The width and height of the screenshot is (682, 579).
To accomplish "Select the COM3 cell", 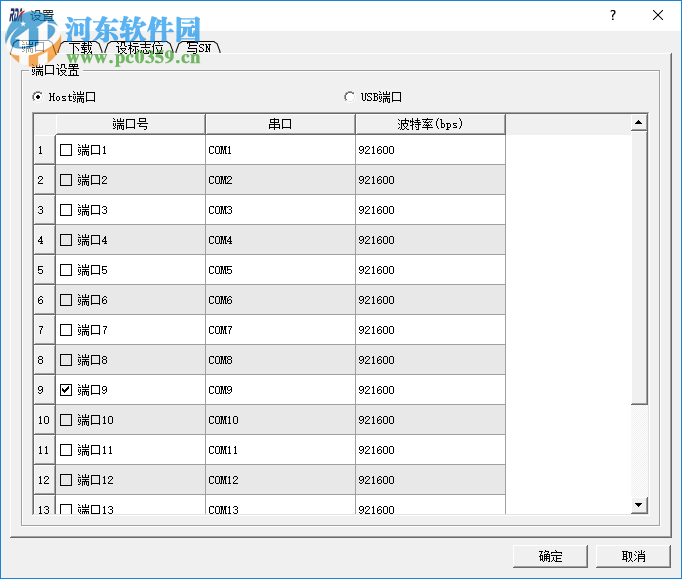I will pos(280,210).
